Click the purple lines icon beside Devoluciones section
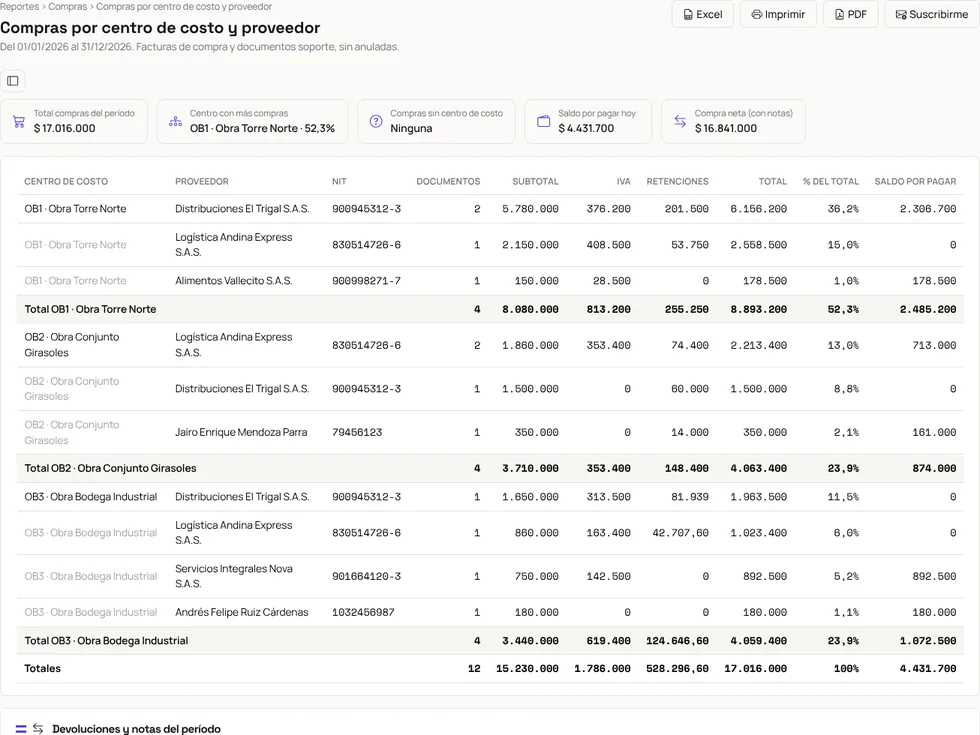980x735 pixels. (x=21, y=729)
